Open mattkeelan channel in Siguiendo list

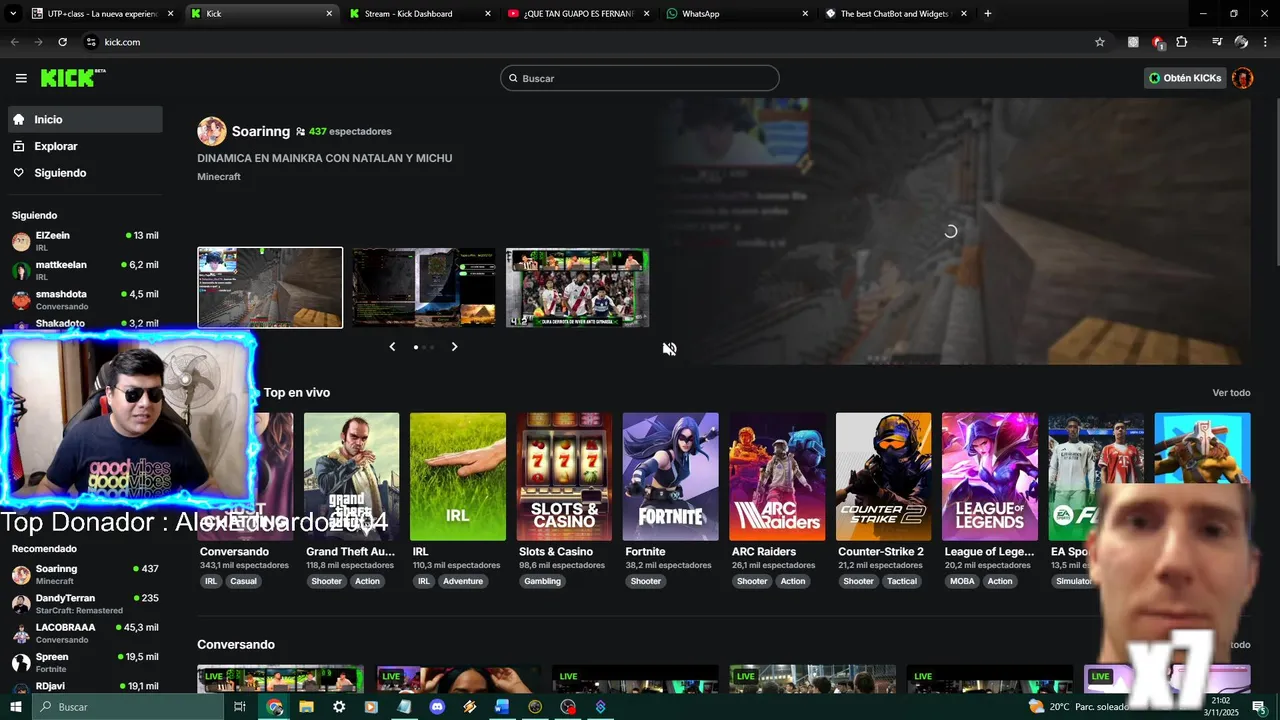[85, 270]
